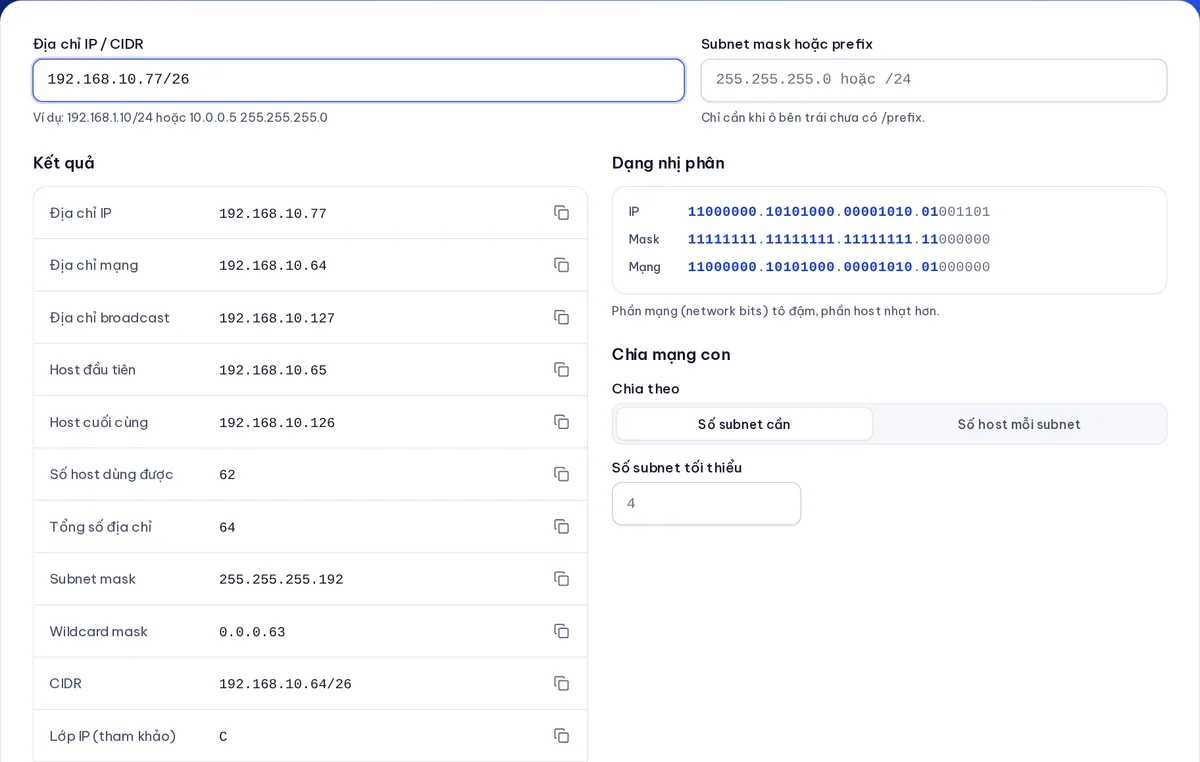Select first host 192.168.10.65
This screenshot has width=1200, height=762.
click(273, 370)
